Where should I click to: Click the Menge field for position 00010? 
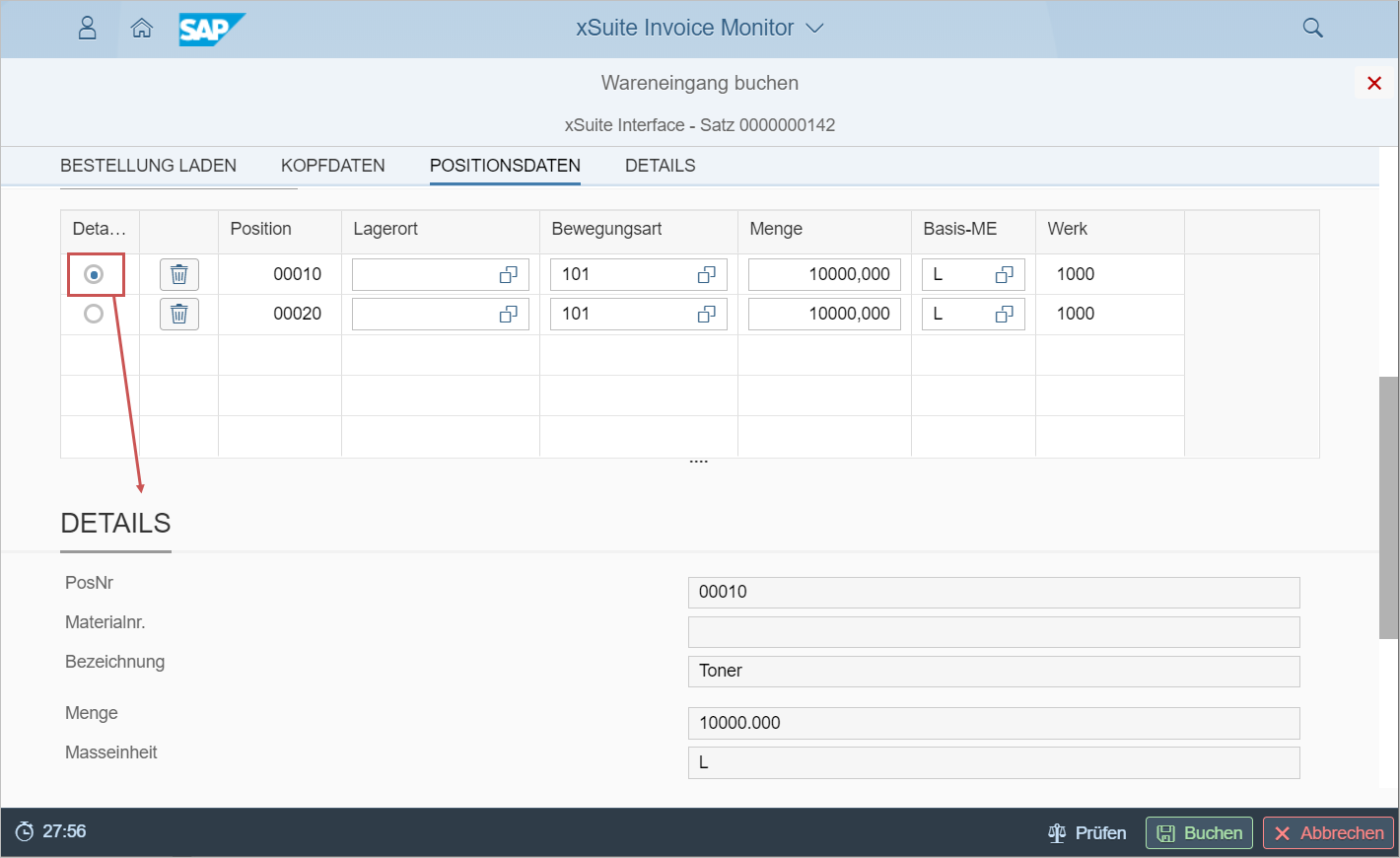pos(823,274)
